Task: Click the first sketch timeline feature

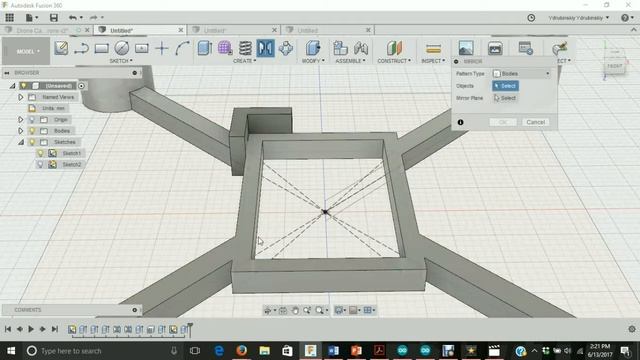Action: [72, 329]
